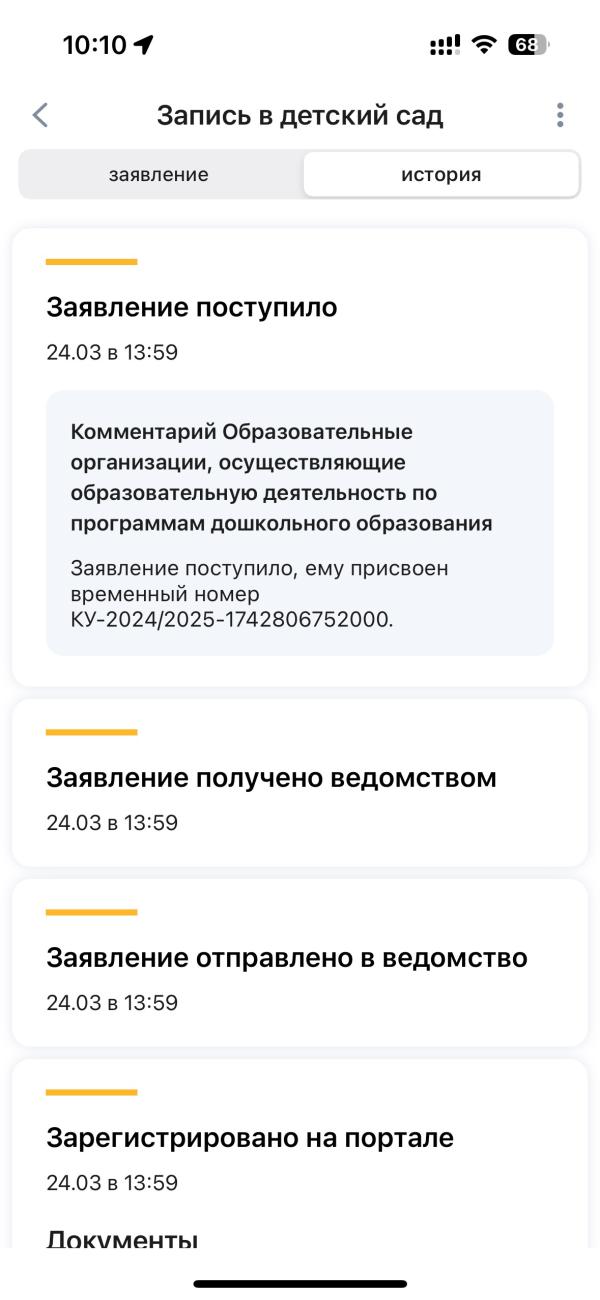Tap the Документы section heading
Image resolution: width=600 pixels, height=1300 pixels.
tap(122, 1240)
